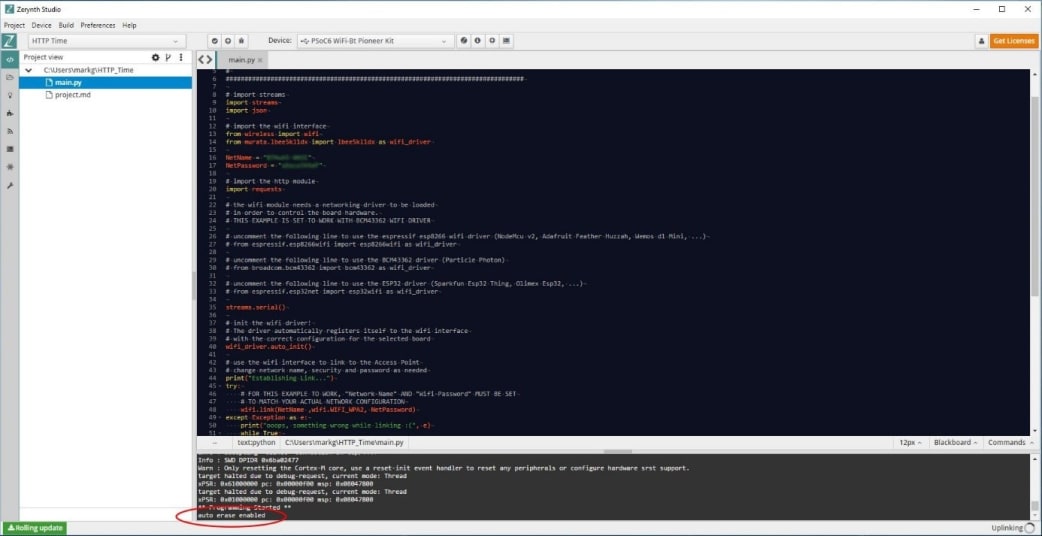
Task: Collapse the C:\Users\markg\HTTP_Time folder
Action: tap(29, 70)
